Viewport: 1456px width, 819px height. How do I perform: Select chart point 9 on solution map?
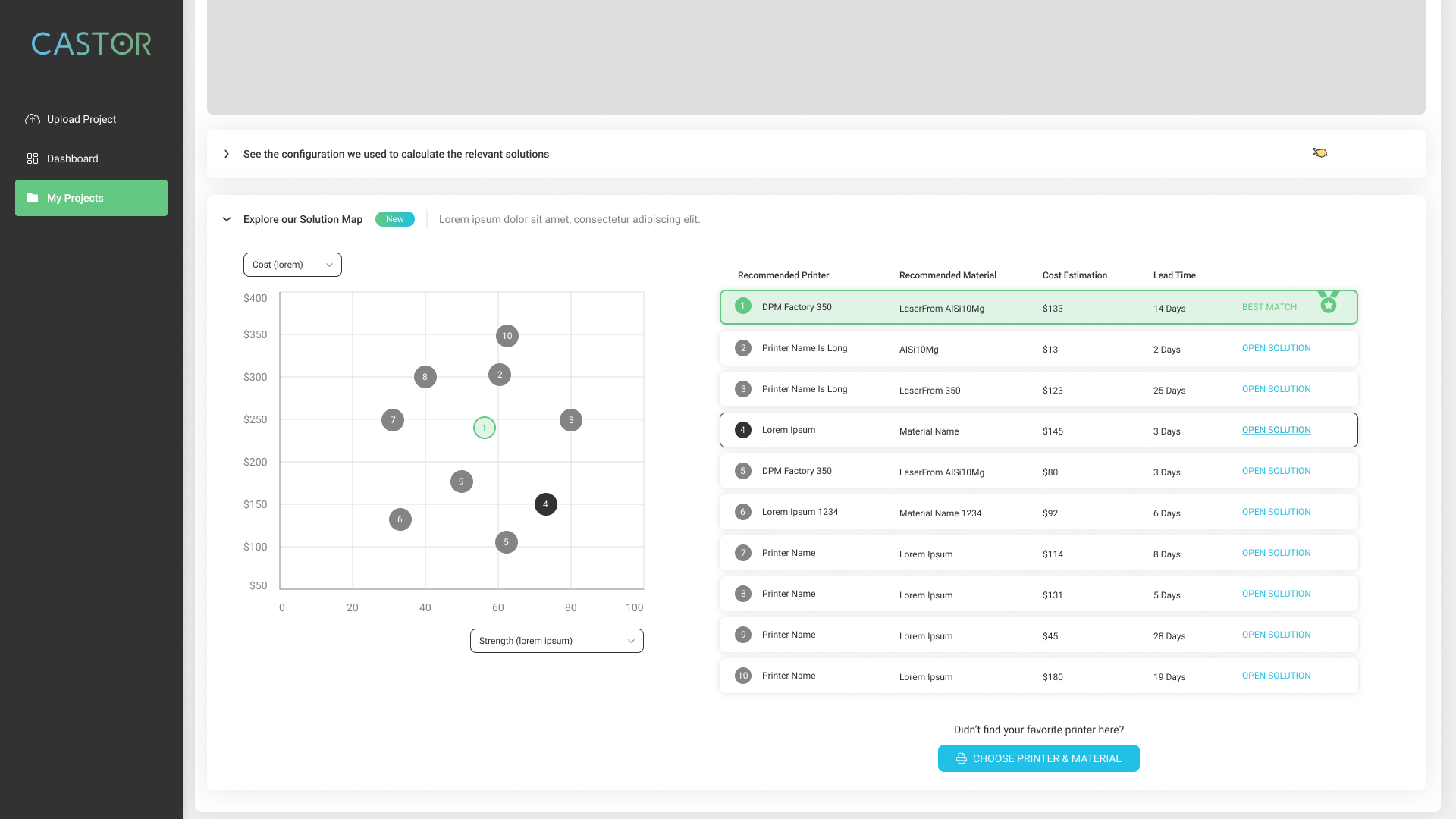[x=462, y=482]
